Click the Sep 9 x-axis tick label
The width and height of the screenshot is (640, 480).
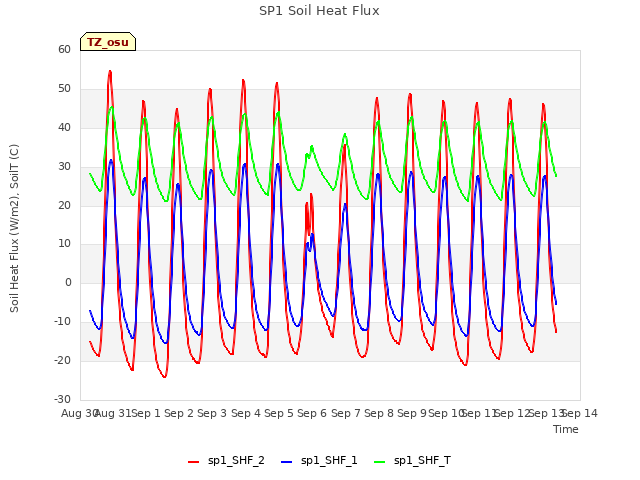[412, 413]
